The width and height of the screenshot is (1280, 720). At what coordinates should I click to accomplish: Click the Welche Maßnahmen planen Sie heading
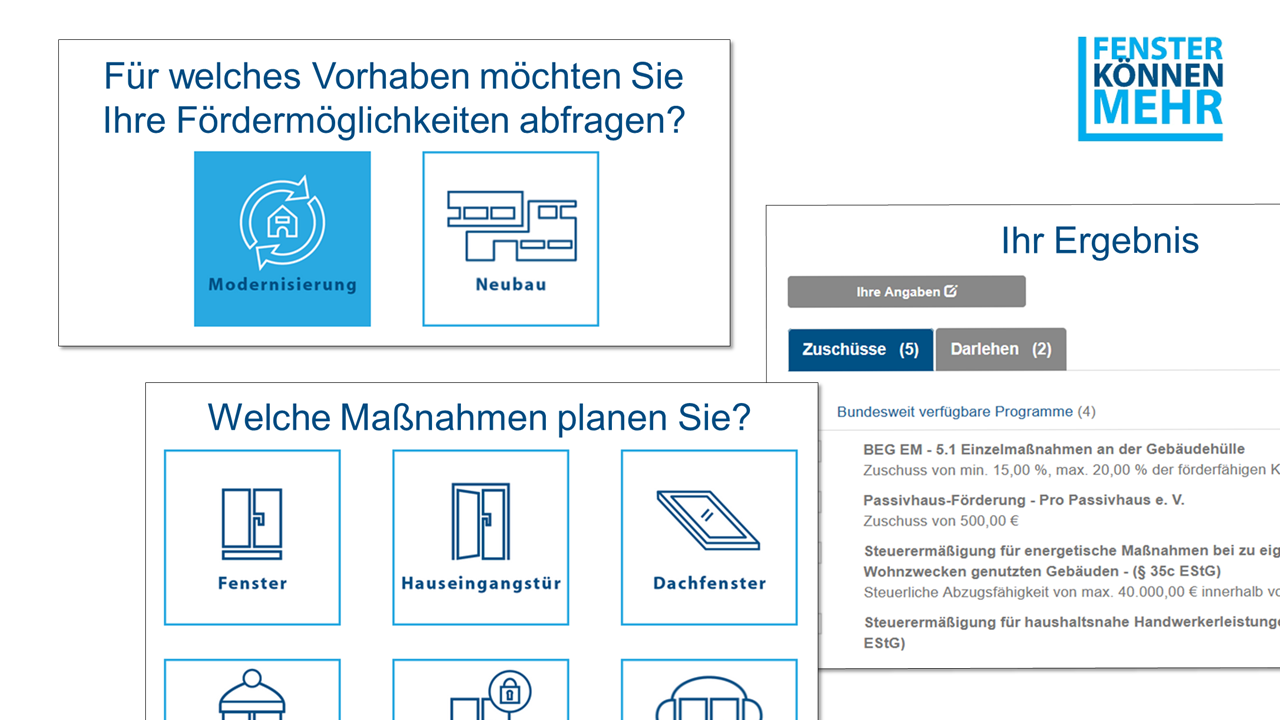(479, 417)
